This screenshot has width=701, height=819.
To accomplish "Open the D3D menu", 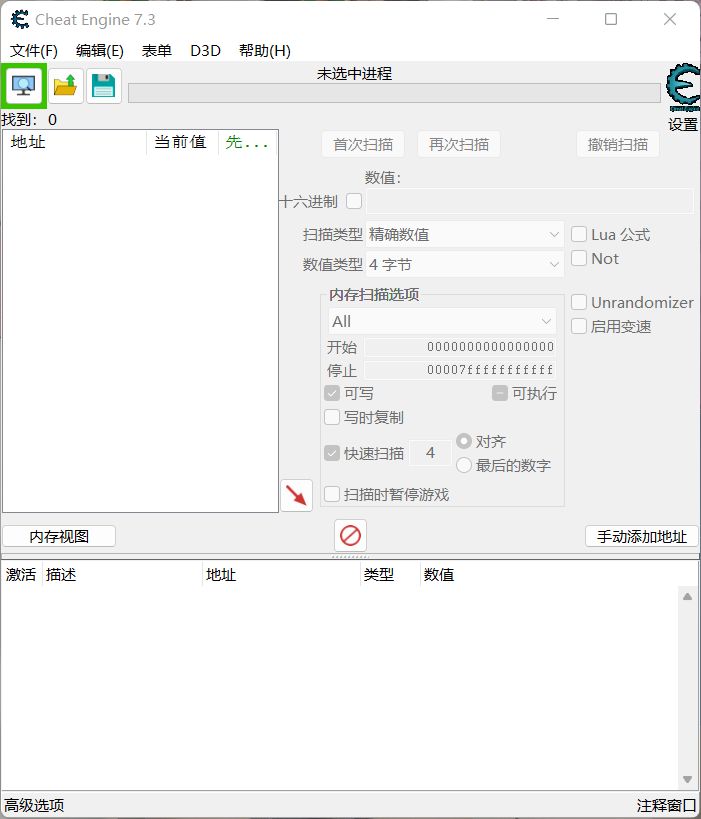I will pos(205,51).
